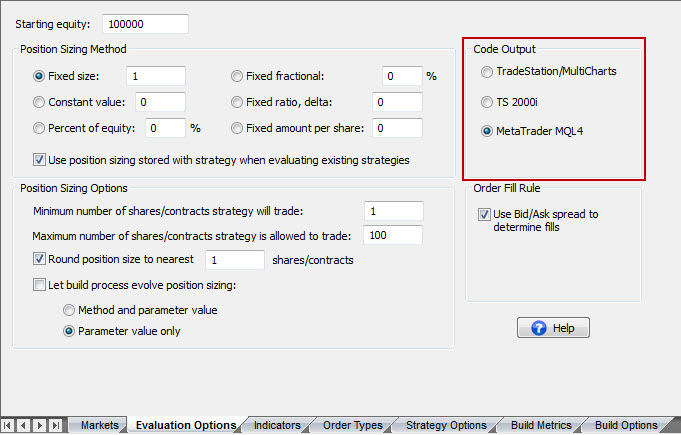This screenshot has width=681, height=435.
Task: Choose Percent of equity sizing method
Action: pyautogui.click(x=39, y=128)
